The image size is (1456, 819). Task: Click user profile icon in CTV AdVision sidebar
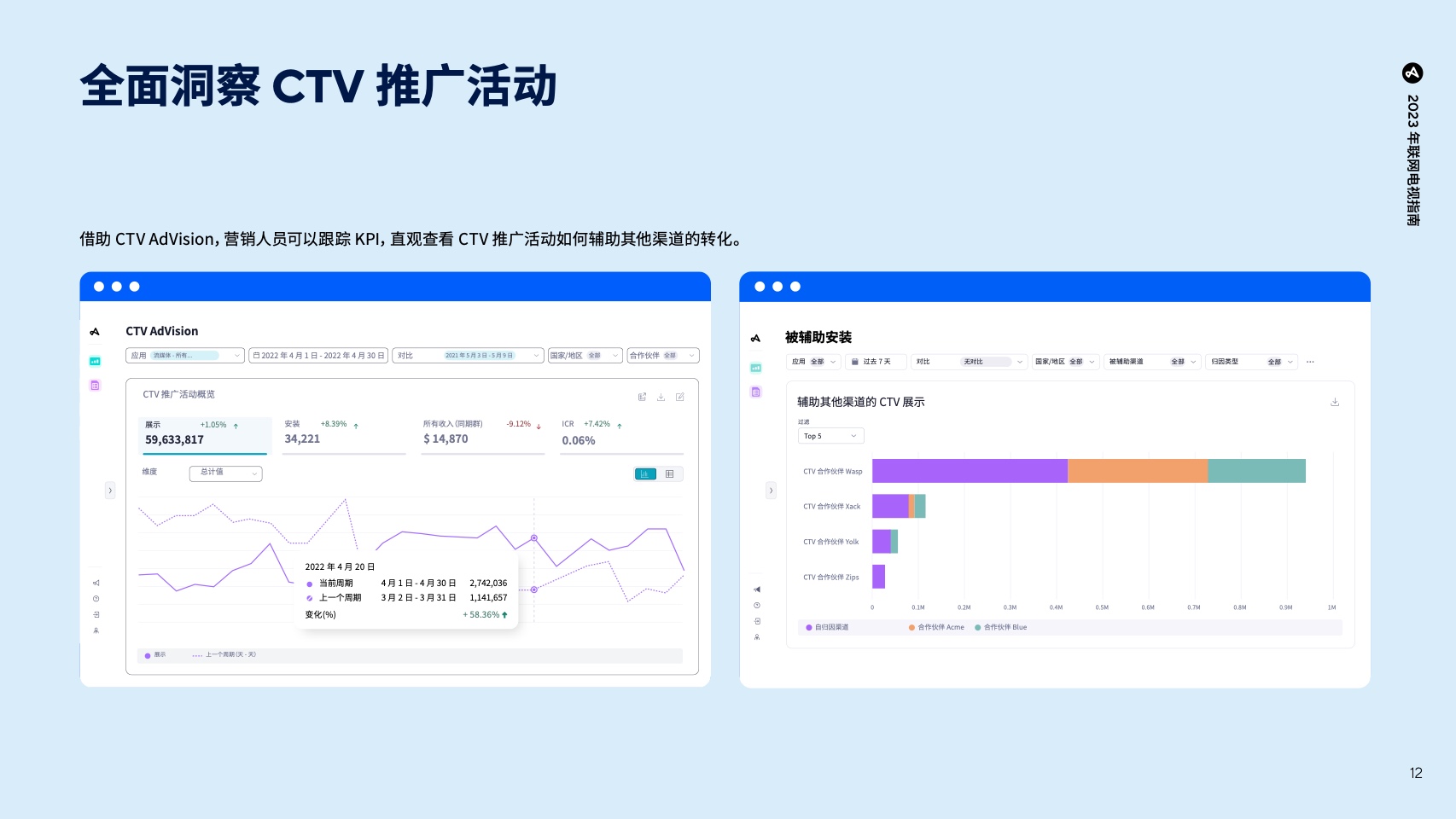click(96, 630)
